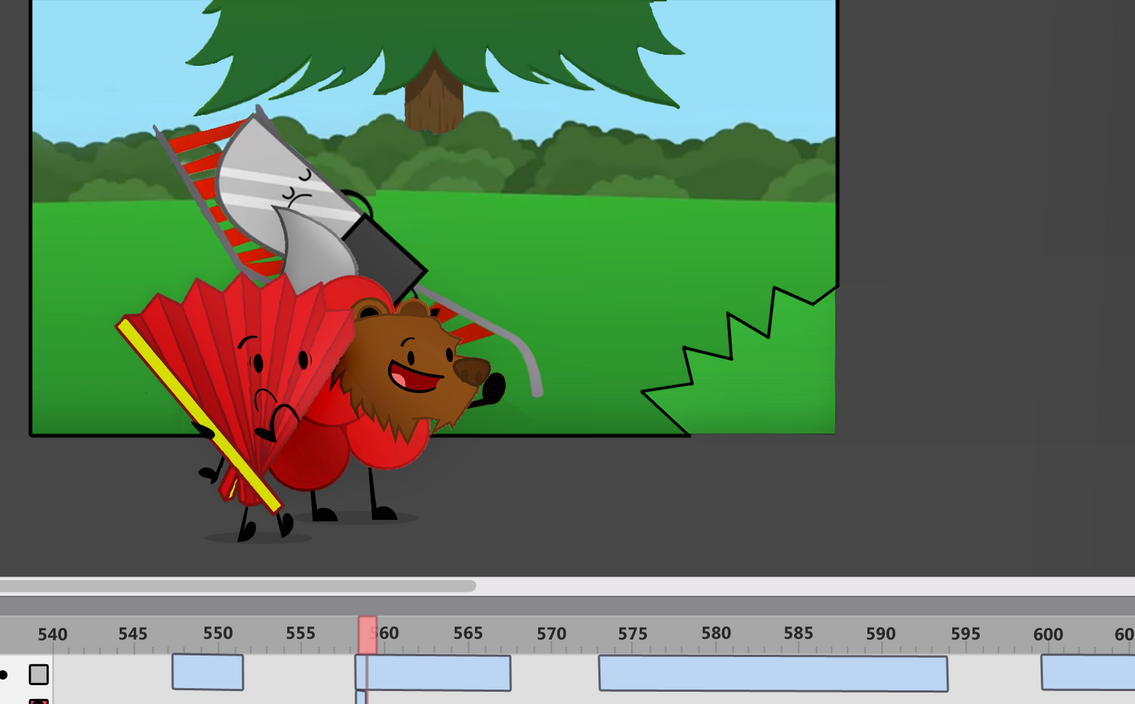Select the frame span ending near frame 550
This screenshot has width=1135, height=704.
[208, 672]
